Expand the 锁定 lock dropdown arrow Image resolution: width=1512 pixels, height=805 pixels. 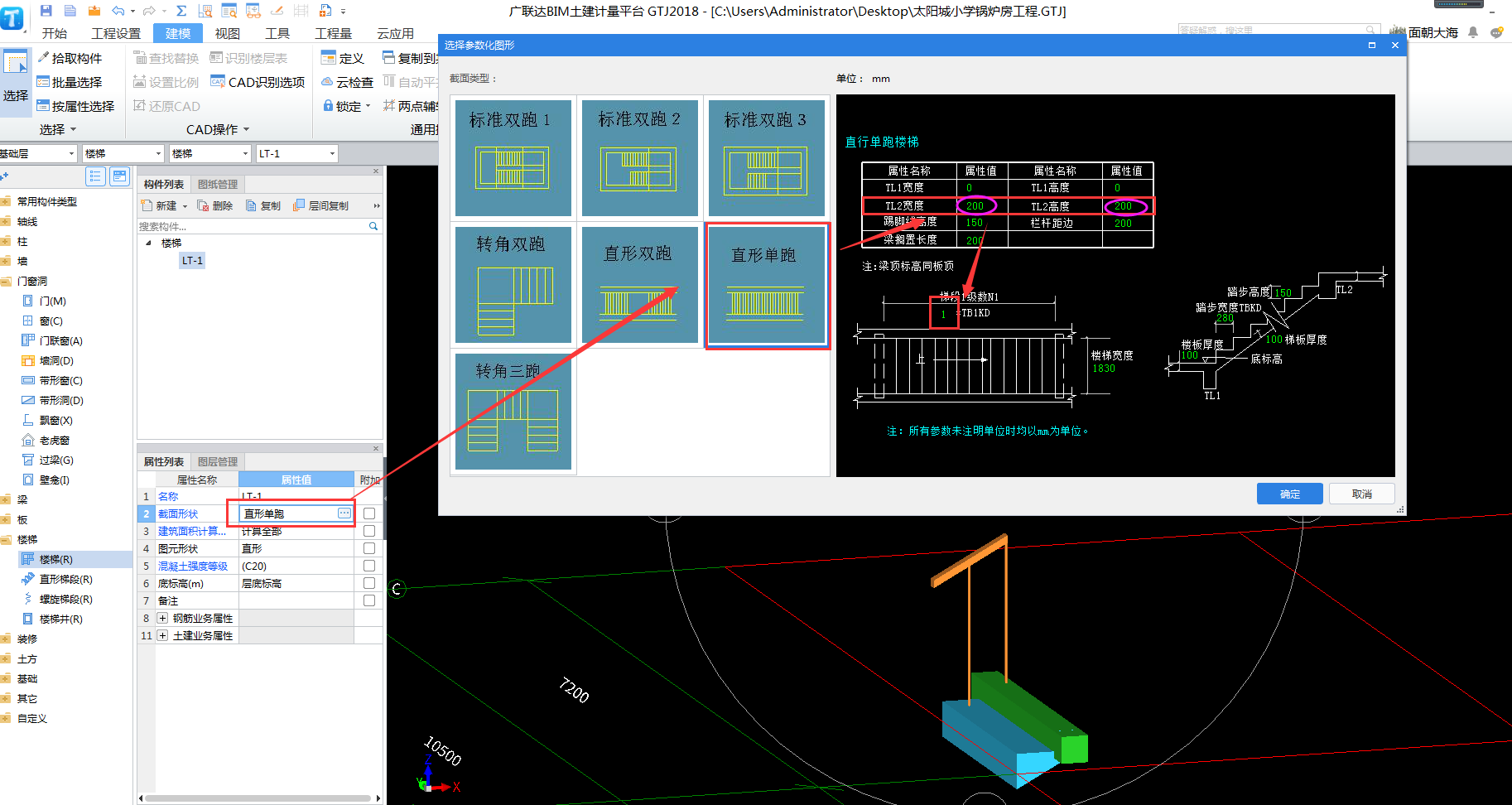(368, 107)
